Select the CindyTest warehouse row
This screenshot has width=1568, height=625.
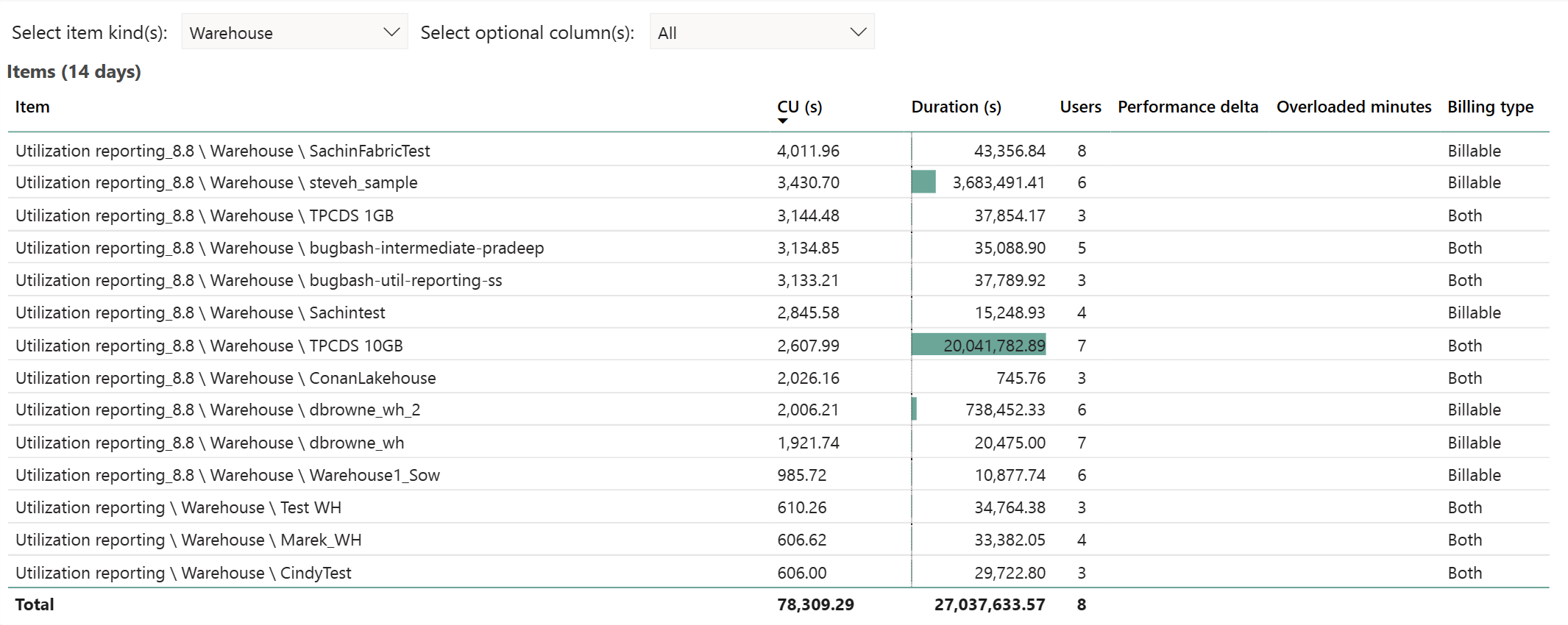pyautogui.click(x=778, y=573)
